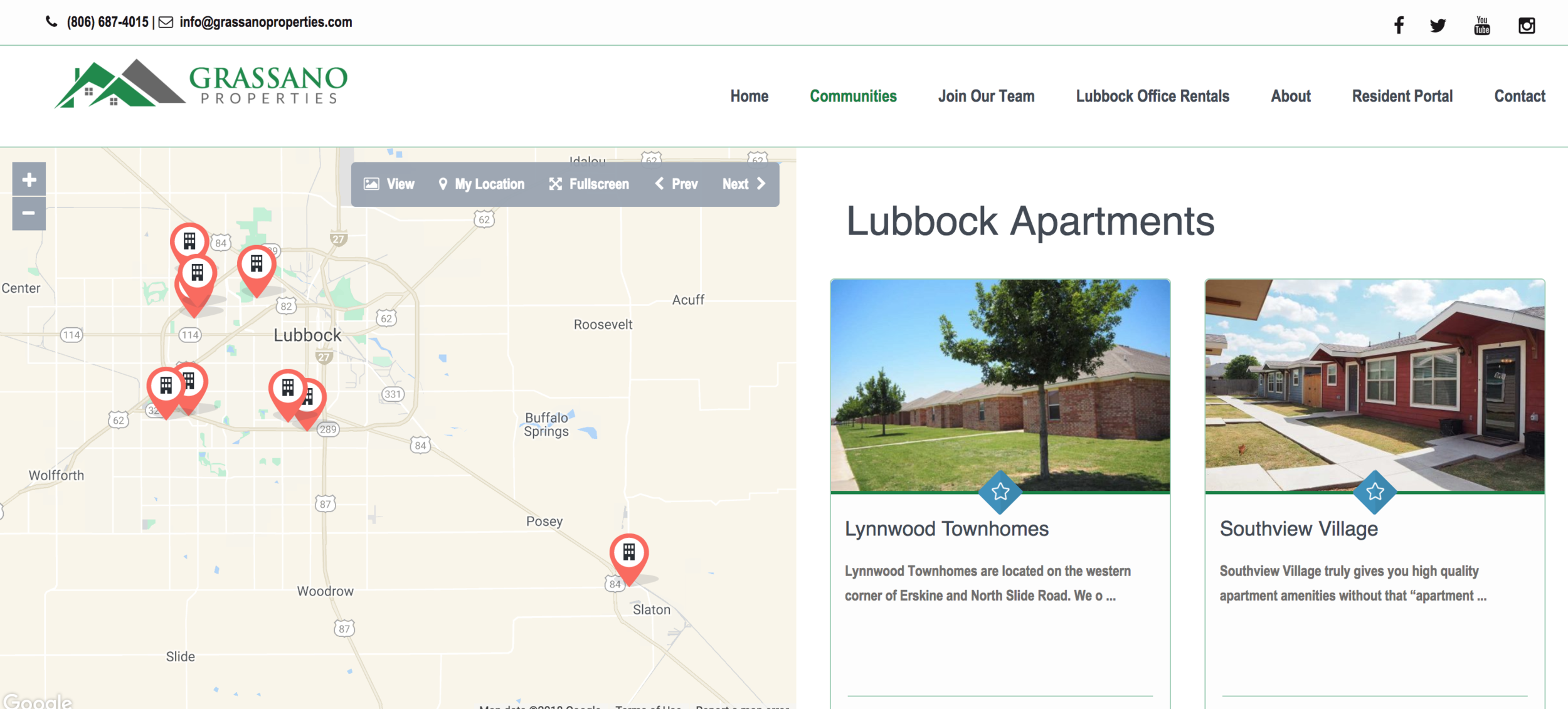
Task: Open the map View options
Action: 389,184
